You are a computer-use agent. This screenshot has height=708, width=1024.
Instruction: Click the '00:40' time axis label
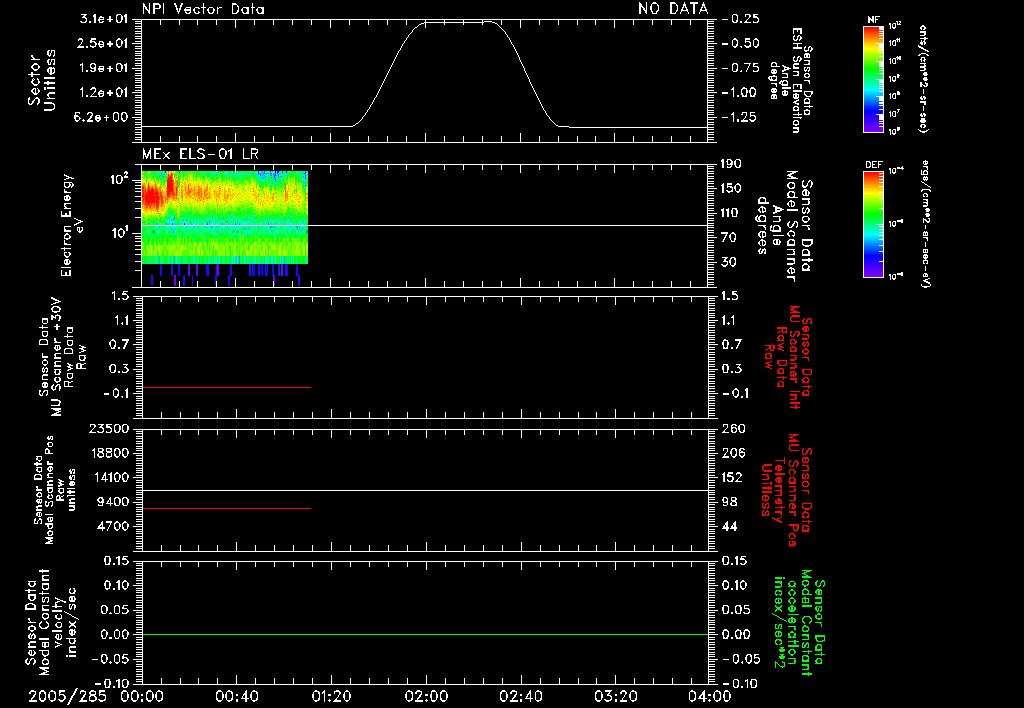[x=236, y=696]
